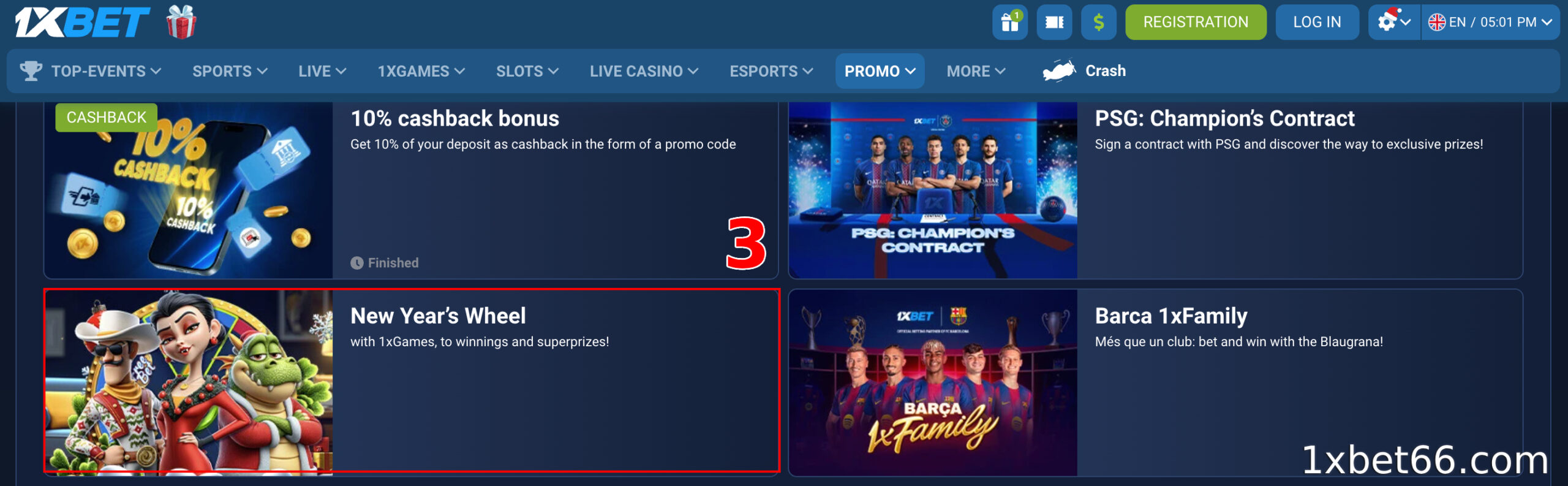Open the New Year's Wheel promotion title
Viewport: 1568px width, 486px height.
438,316
